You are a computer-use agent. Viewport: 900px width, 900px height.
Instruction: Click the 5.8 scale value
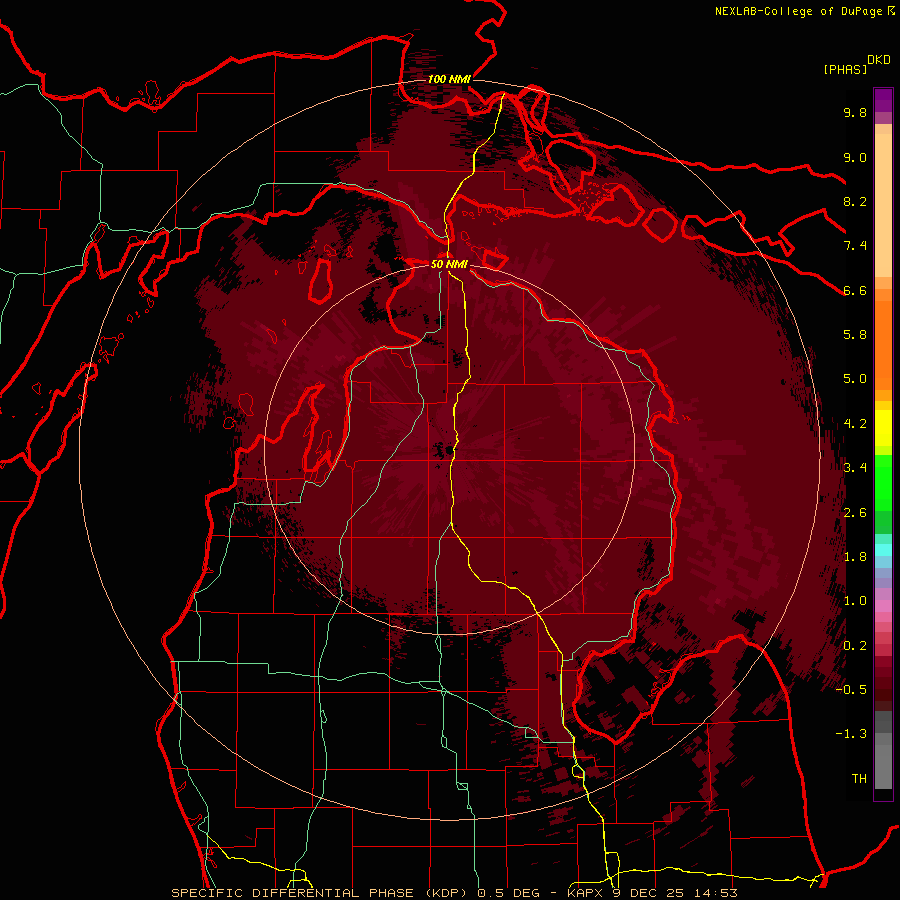coord(855,334)
